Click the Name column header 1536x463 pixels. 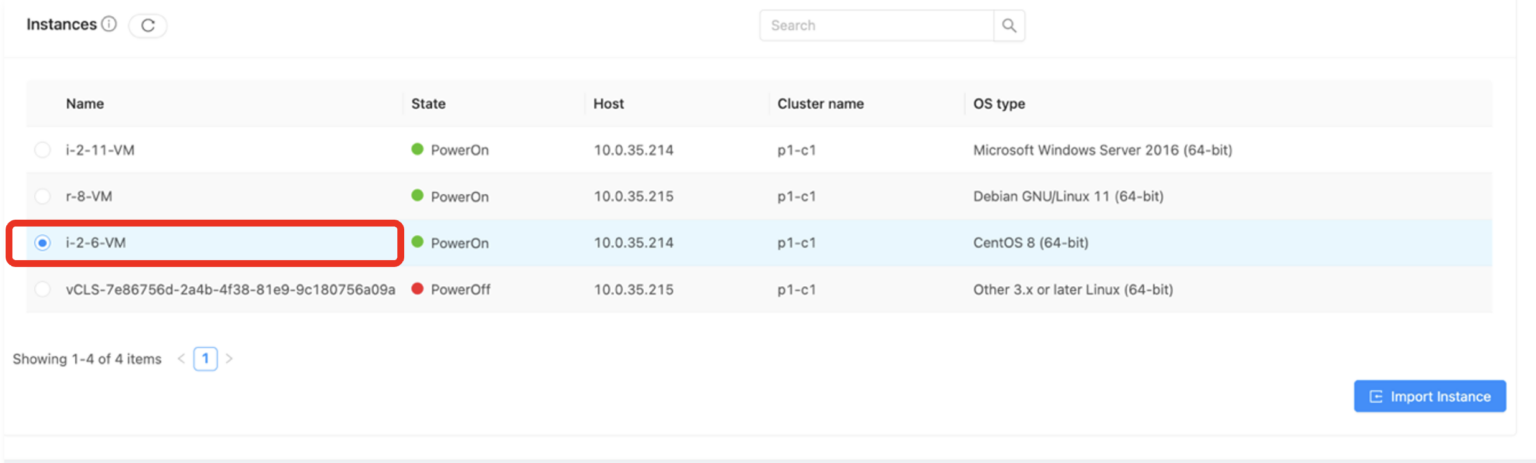click(85, 104)
